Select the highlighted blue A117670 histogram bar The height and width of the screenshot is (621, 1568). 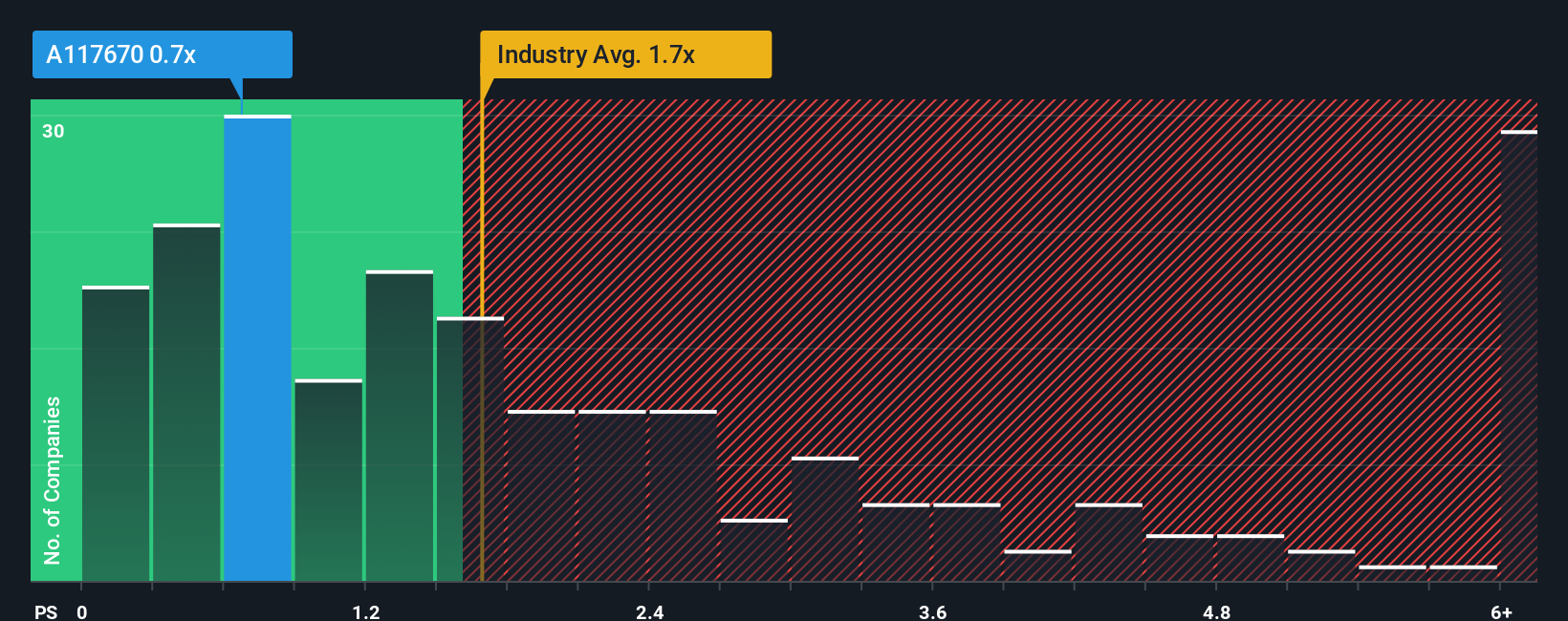coord(257,348)
